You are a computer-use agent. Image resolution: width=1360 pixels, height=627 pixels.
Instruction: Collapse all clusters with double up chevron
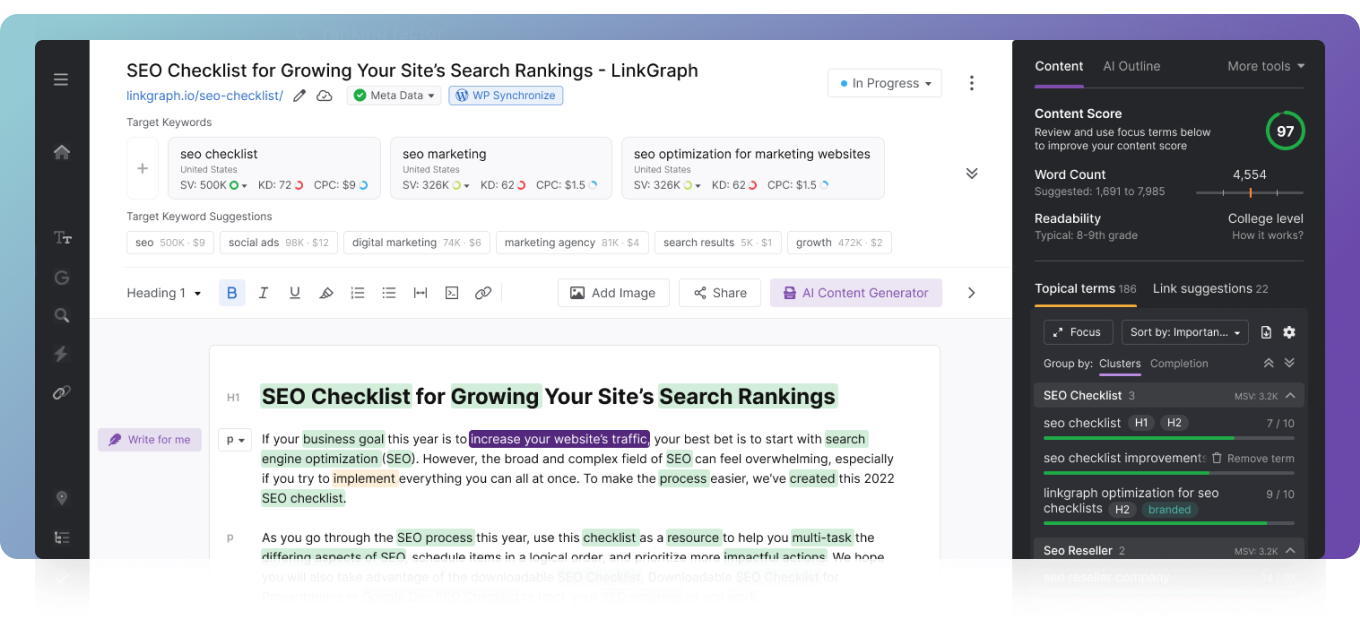pyautogui.click(x=1268, y=363)
